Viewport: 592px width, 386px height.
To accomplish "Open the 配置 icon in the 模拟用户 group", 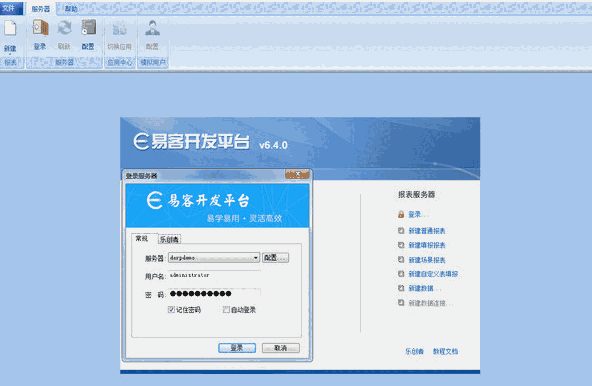I will 152,28.
